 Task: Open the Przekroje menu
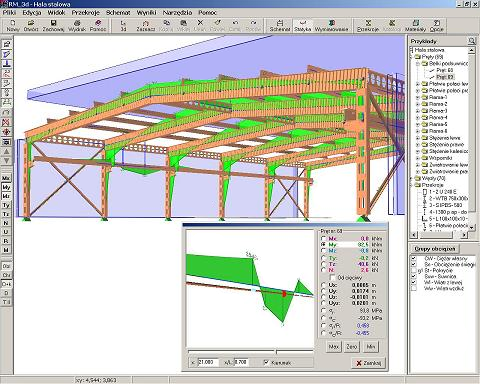(x=86, y=13)
